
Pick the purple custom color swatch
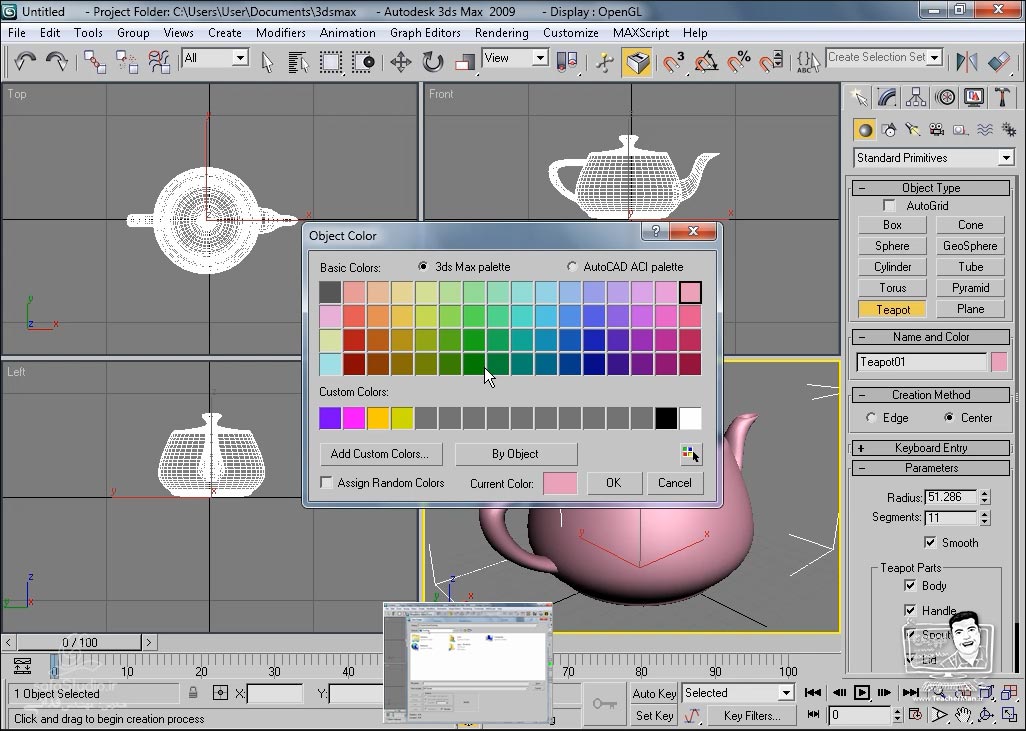pos(330,418)
